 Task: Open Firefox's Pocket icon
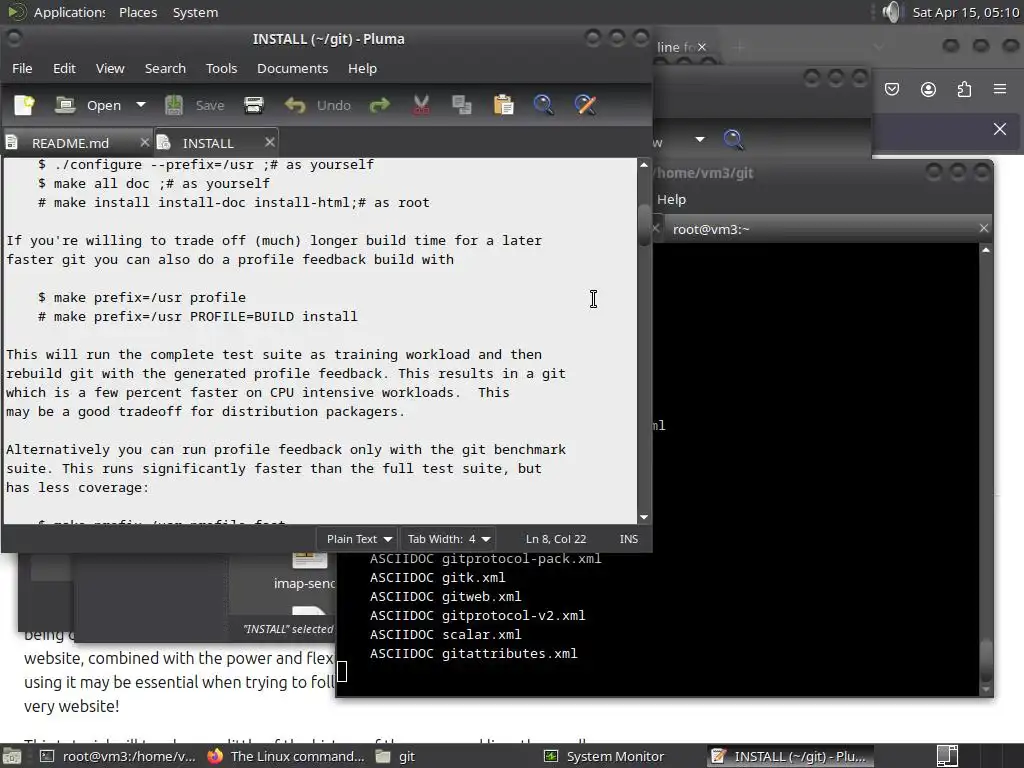tap(891, 89)
